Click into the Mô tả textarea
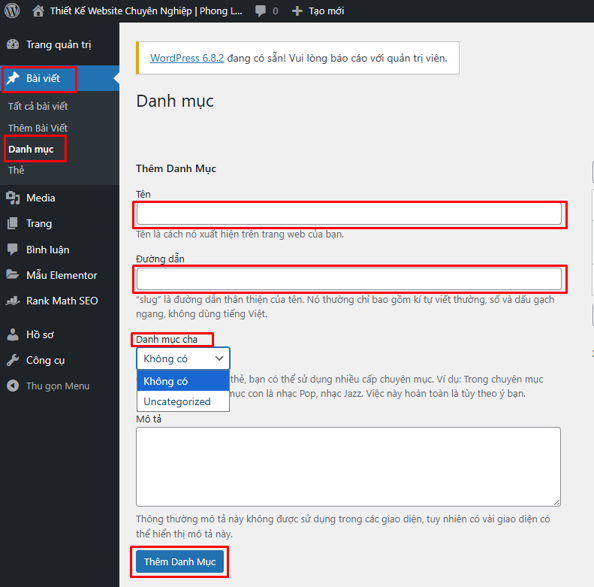The image size is (594, 587). (x=348, y=467)
